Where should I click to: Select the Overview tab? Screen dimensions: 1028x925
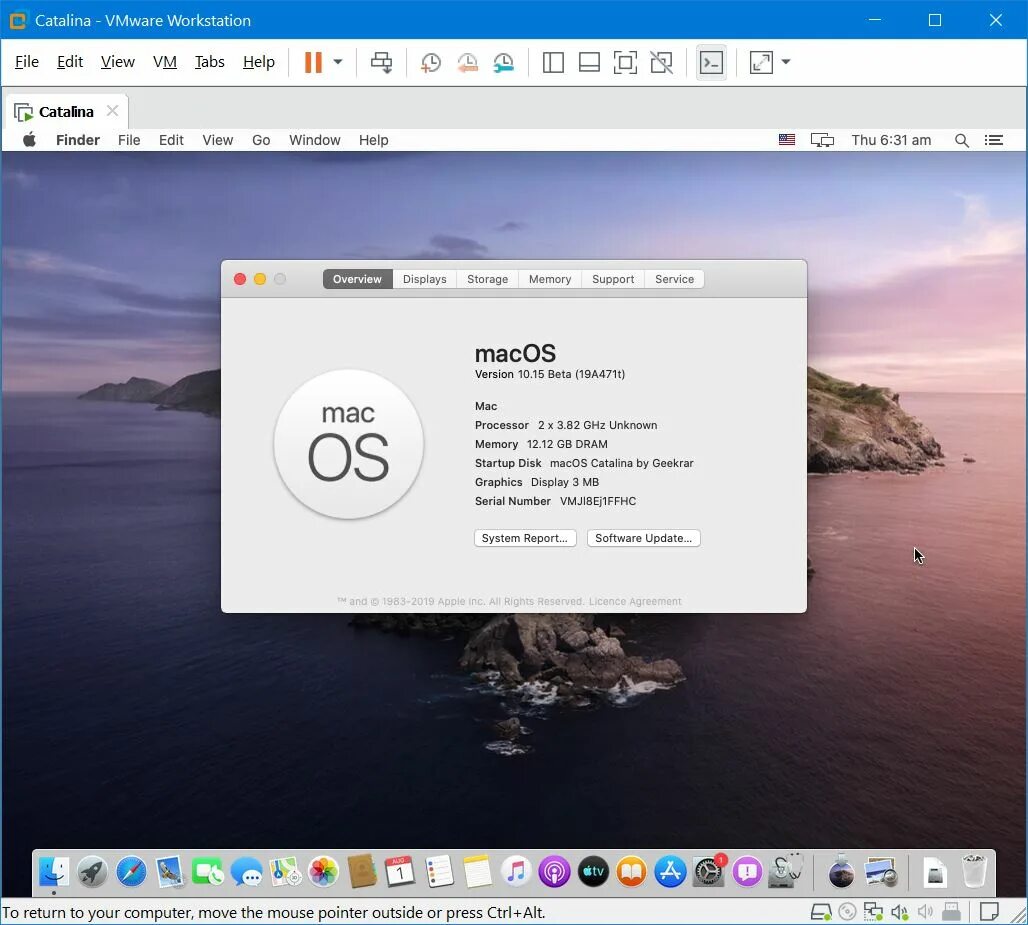(357, 279)
